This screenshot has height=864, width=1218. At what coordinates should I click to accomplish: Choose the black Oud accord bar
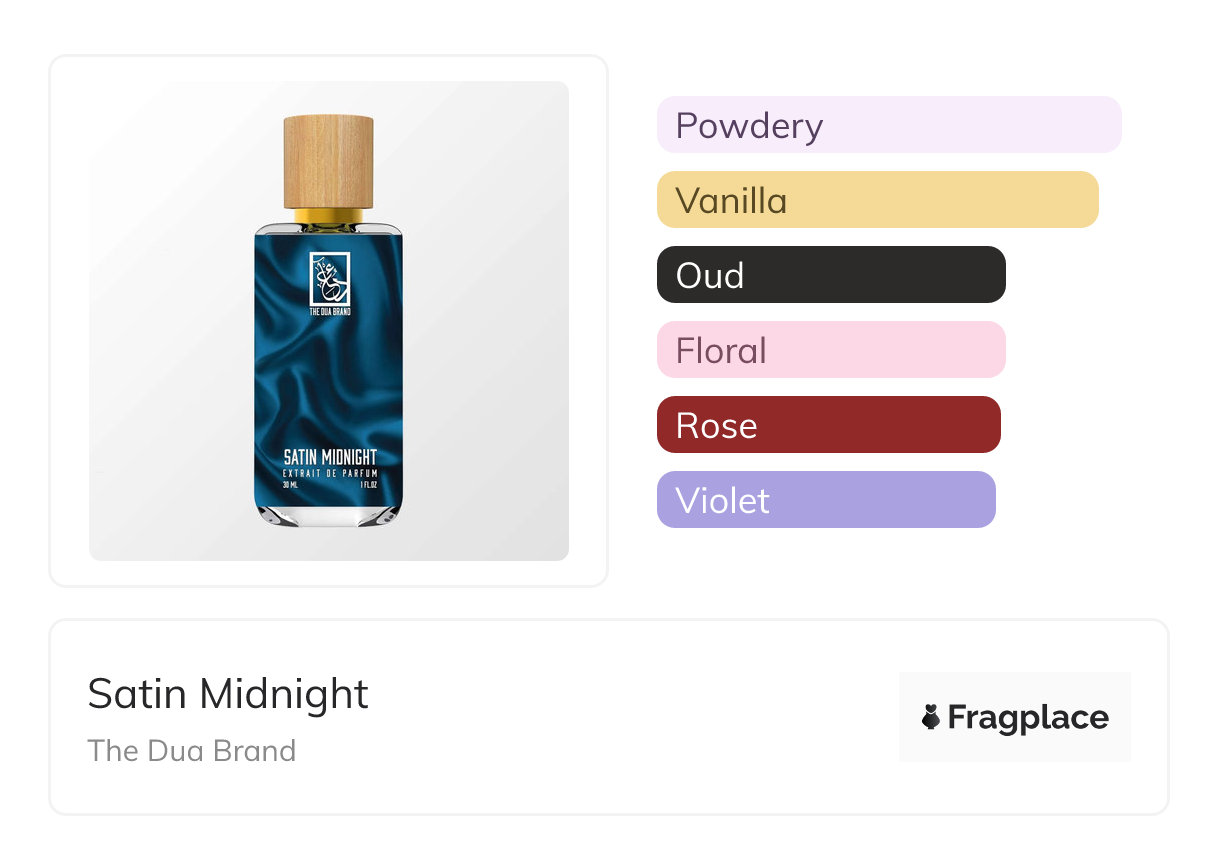[830, 275]
